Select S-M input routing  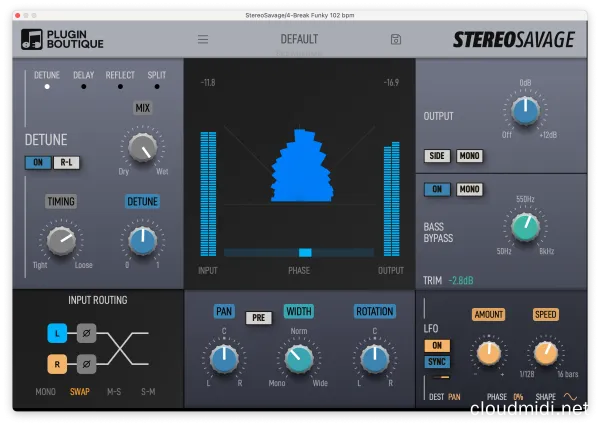(148, 392)
